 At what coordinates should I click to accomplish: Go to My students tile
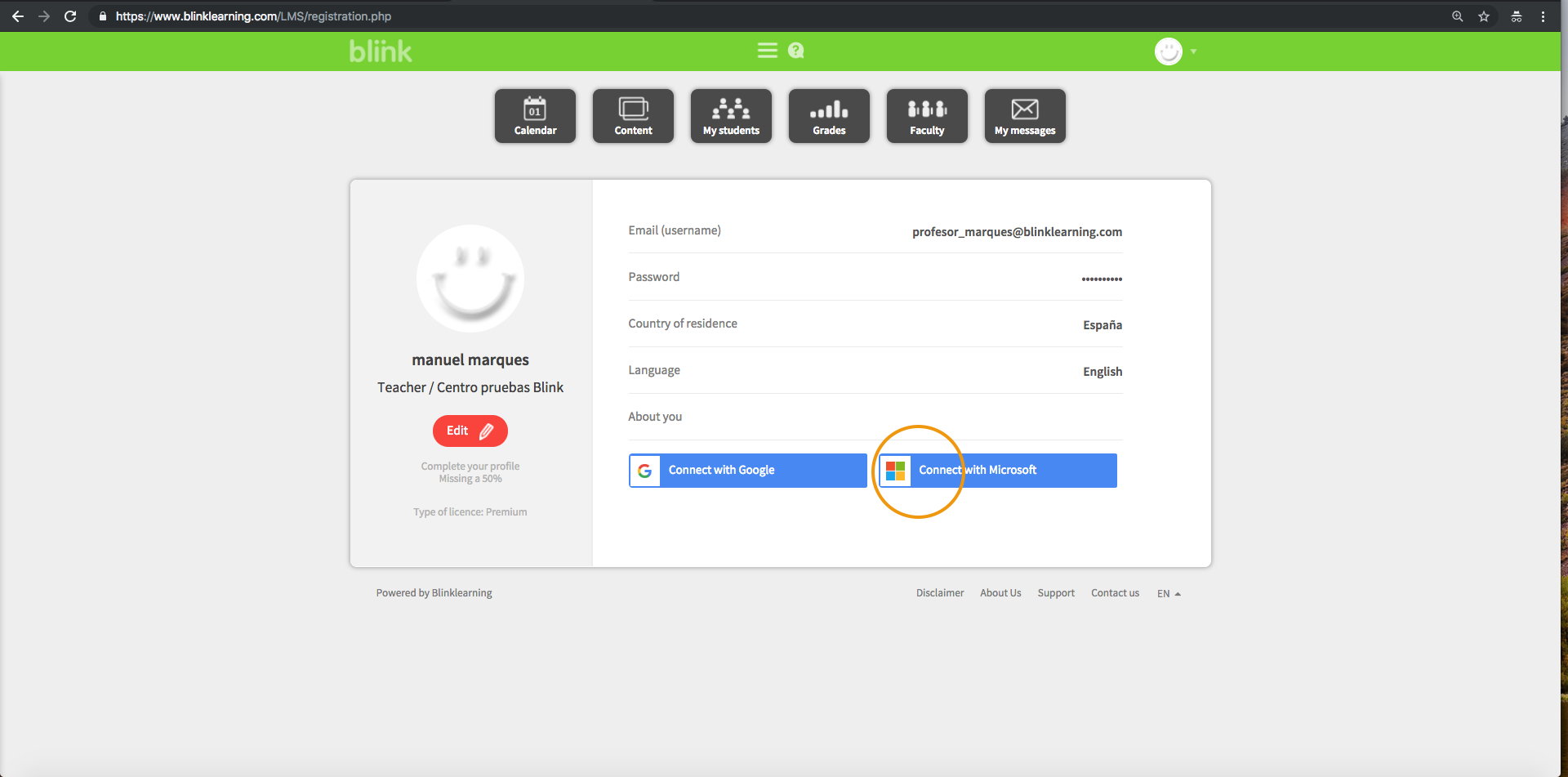pyautogui.click(x=731, y=116)
